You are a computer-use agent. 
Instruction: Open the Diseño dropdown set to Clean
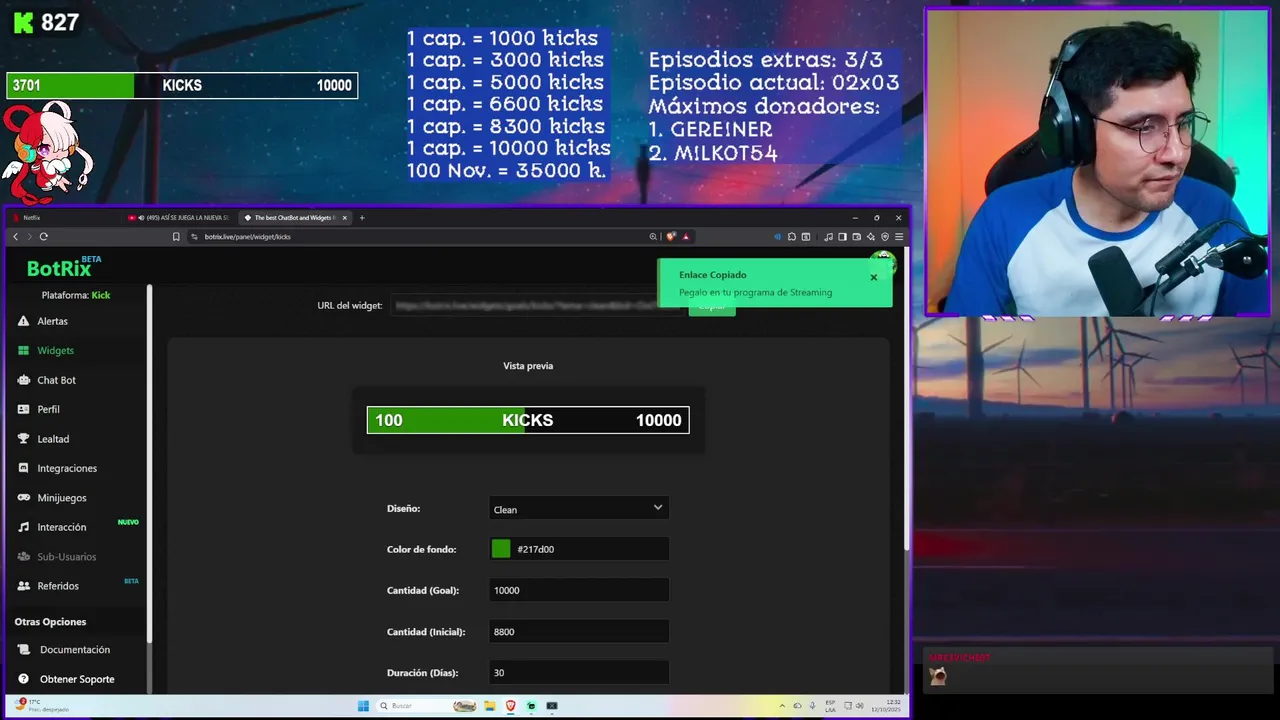tap(579, 509)
